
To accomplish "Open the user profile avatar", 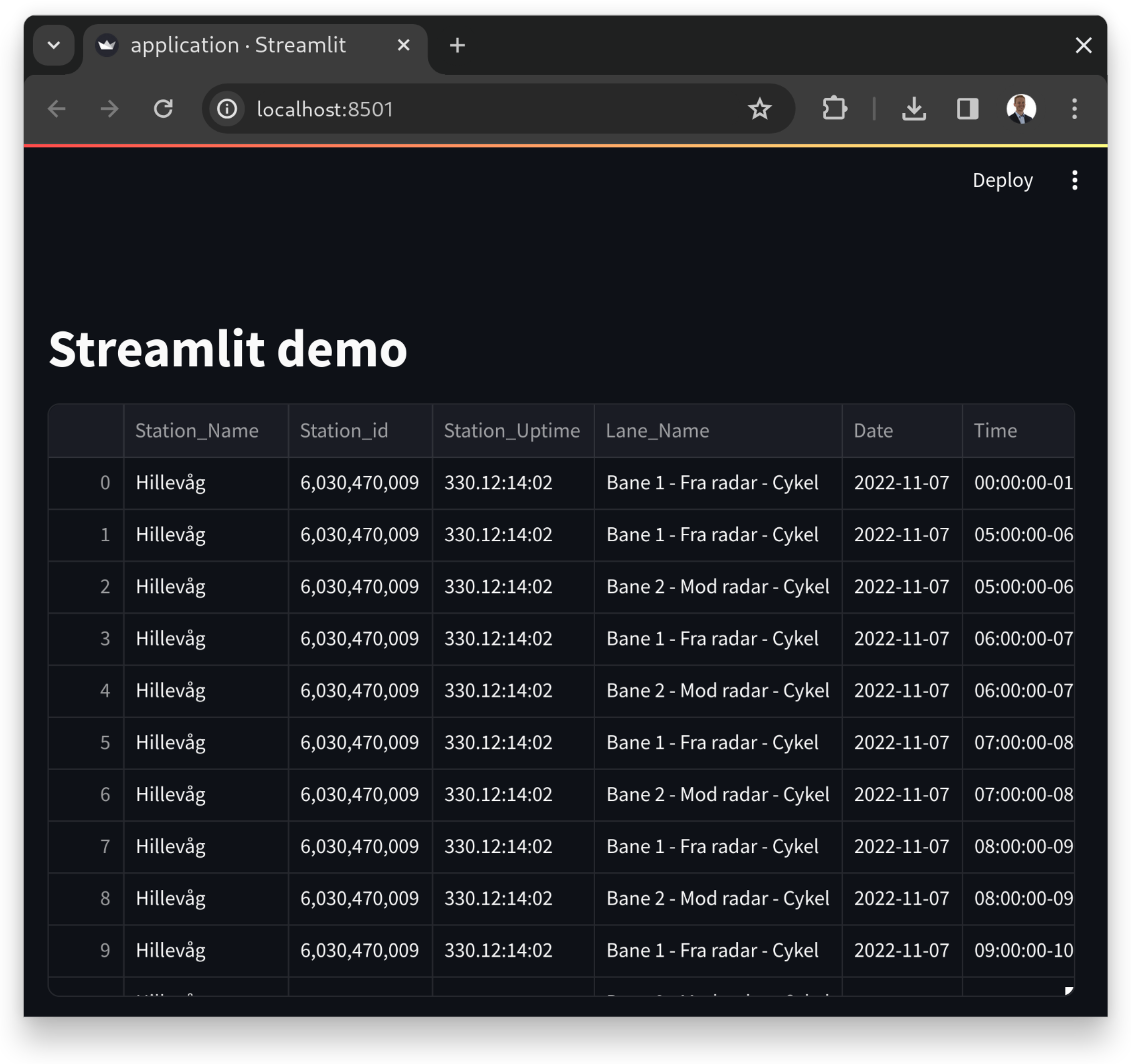I will coord(1021,109).
